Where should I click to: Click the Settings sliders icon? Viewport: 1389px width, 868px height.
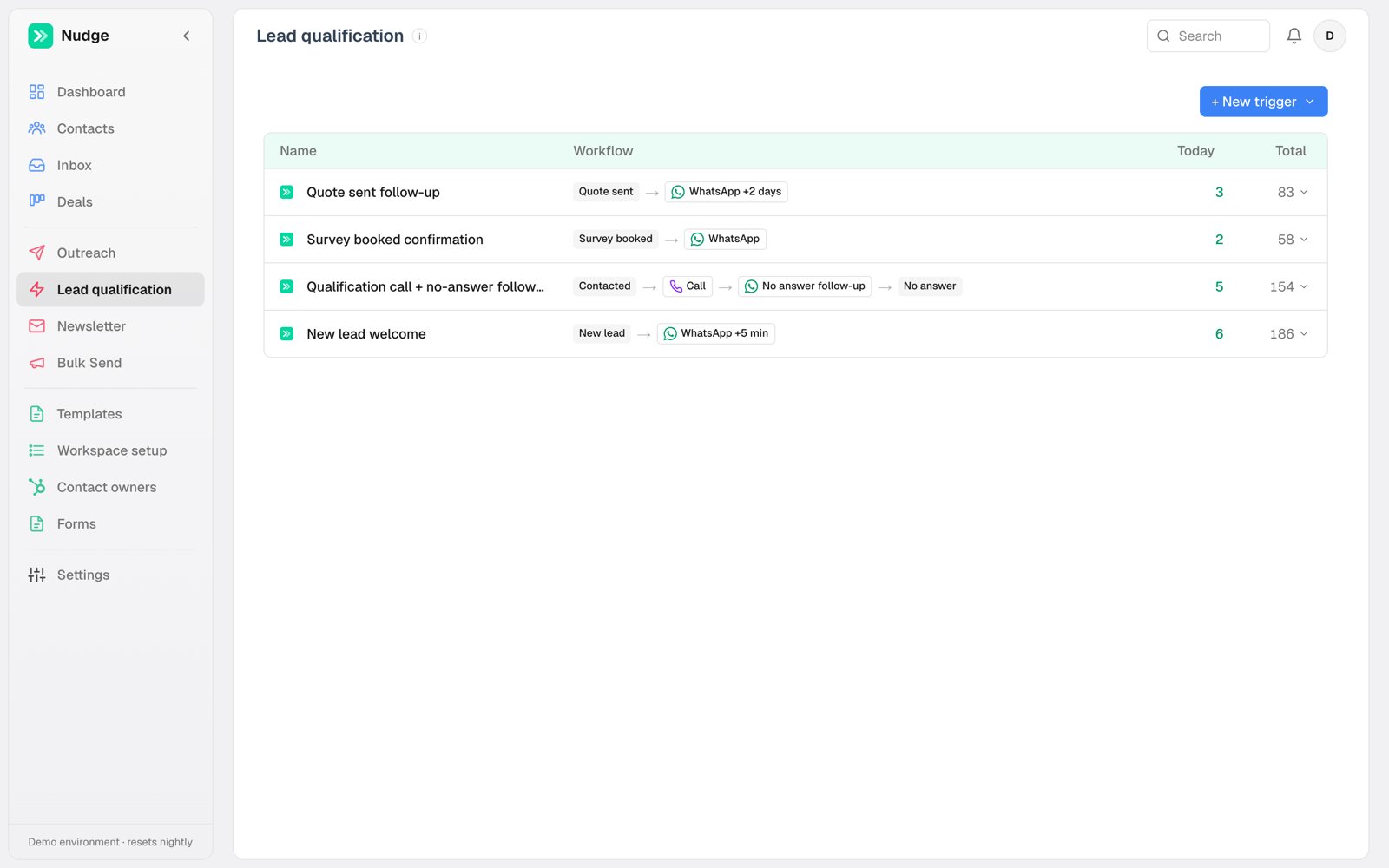(36, 575)
